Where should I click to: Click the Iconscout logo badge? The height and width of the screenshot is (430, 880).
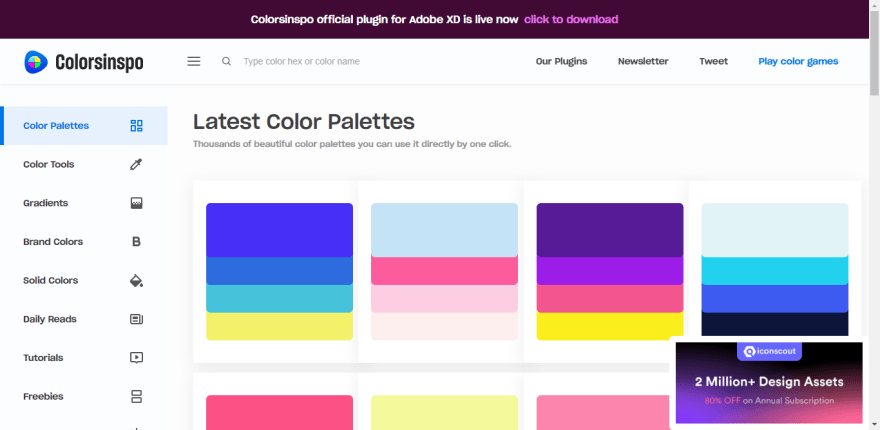pos(769,351)
